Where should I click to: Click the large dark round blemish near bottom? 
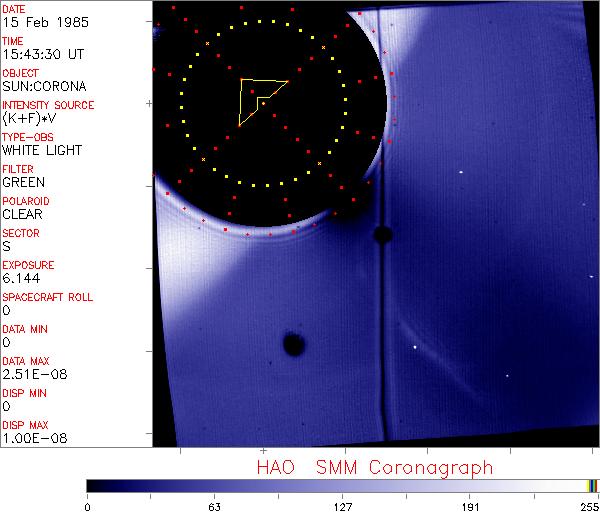point(294,344)
